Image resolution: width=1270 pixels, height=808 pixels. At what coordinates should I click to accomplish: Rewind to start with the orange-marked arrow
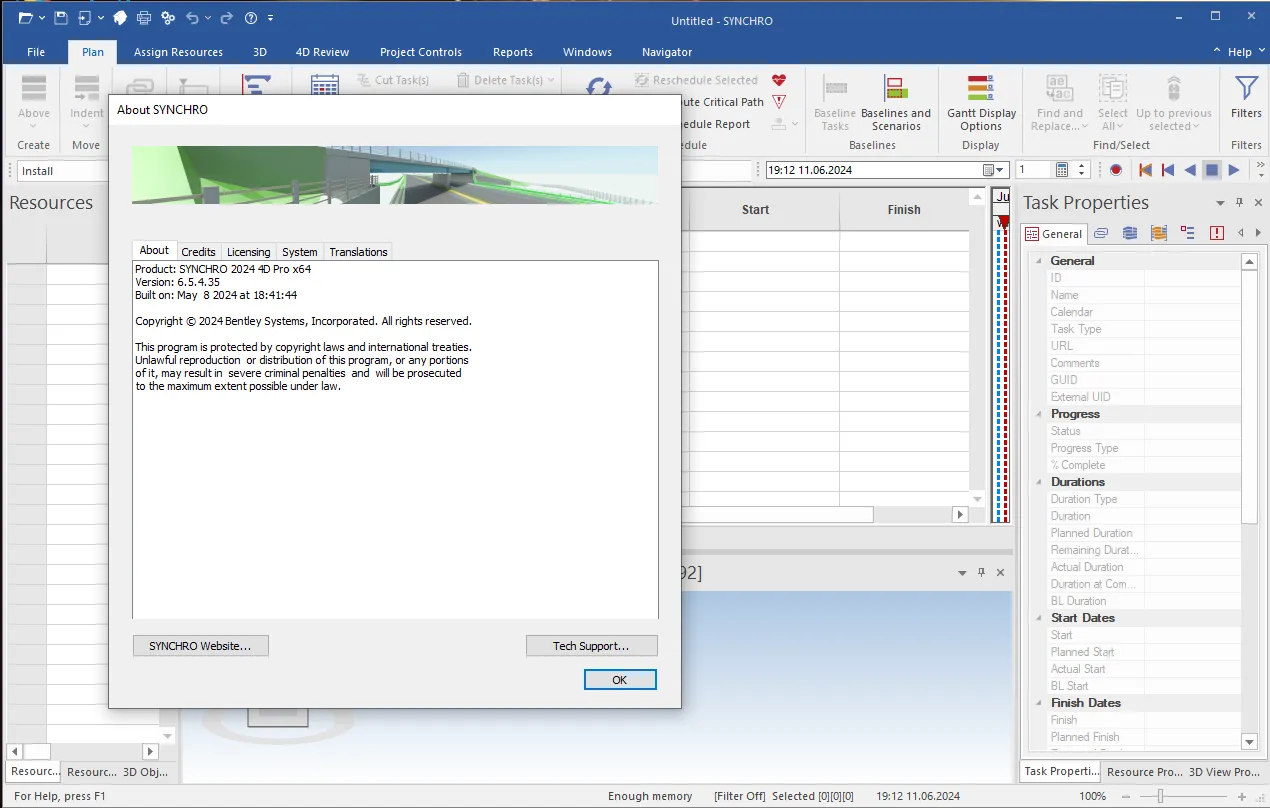1145,170
